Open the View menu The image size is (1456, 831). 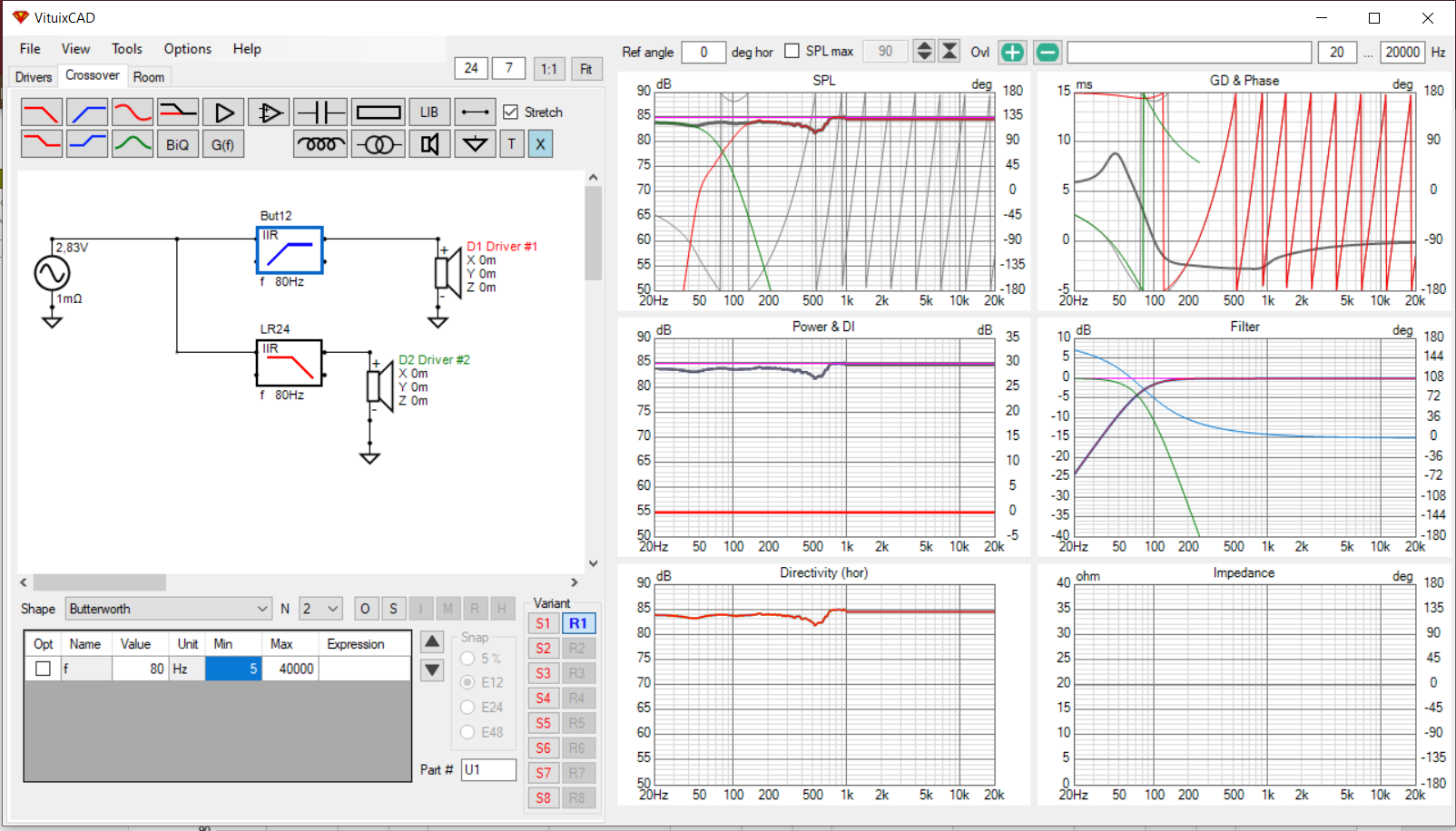coord(75,49)
